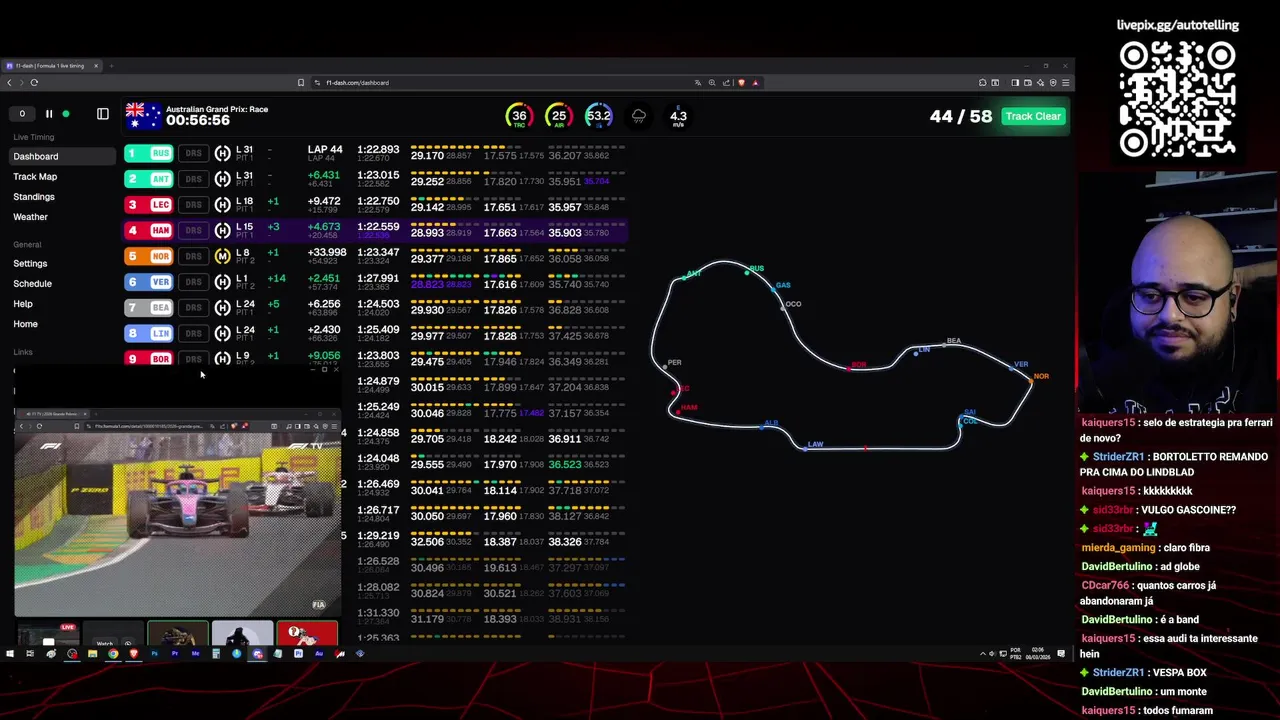Open the red thumbnail below the F1 TV video
This screenshot has height=720, width=1280.
[307, 635]
